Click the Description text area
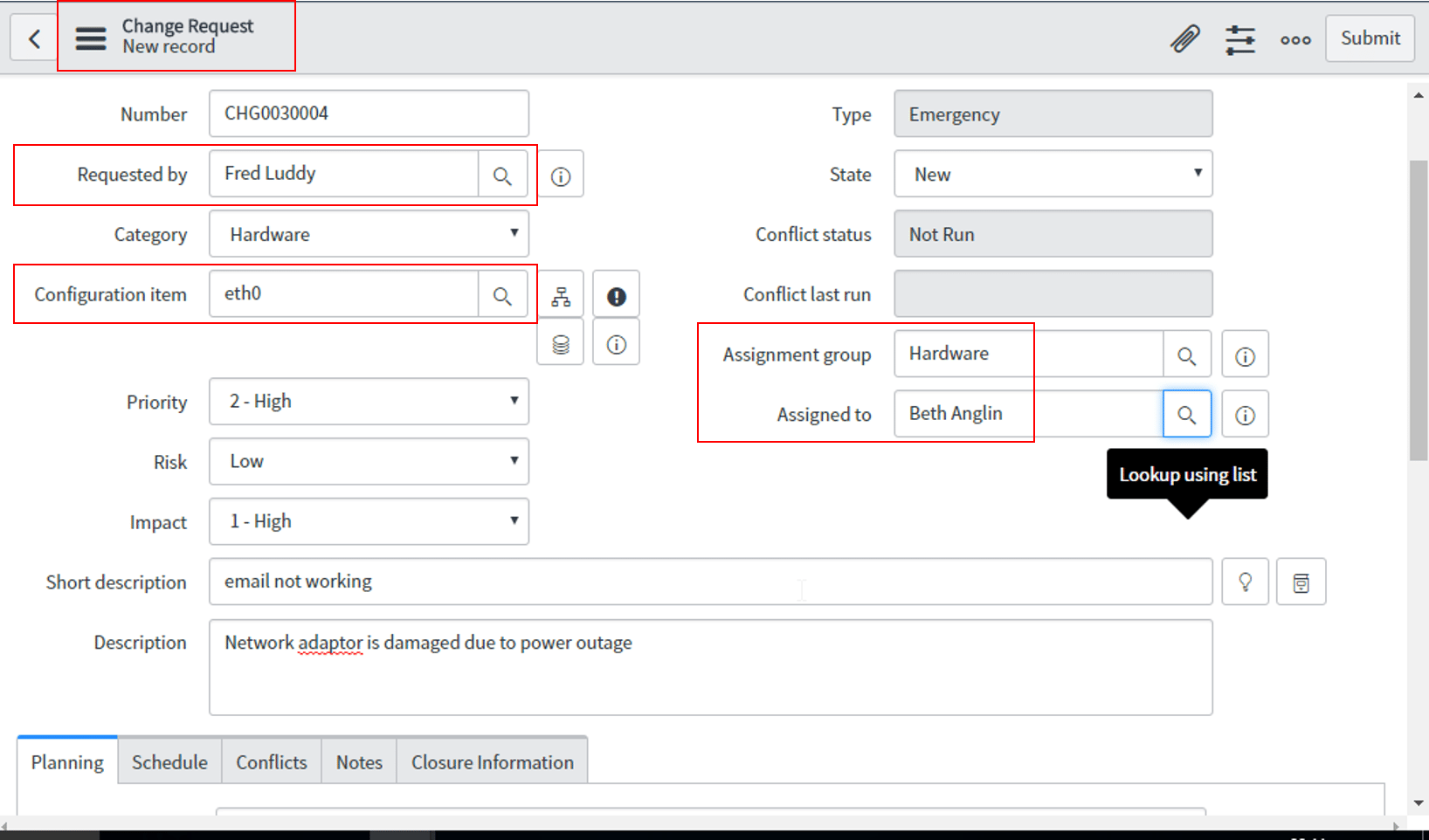This screenshot has height=840, width=1429. [x=711, y=667]
